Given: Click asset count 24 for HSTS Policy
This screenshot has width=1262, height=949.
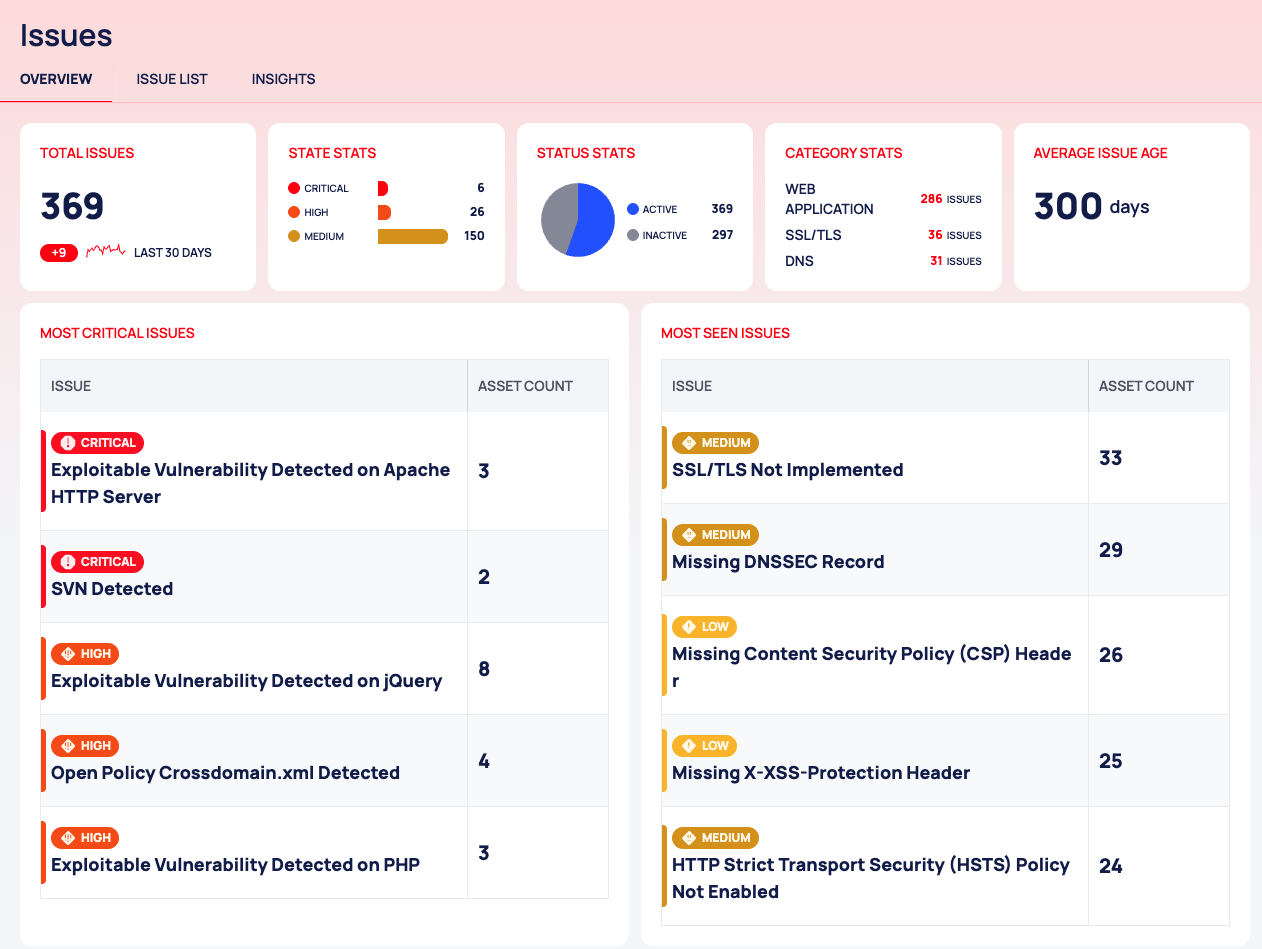Looking at the screenshot, I should (x=1110, y=866).
